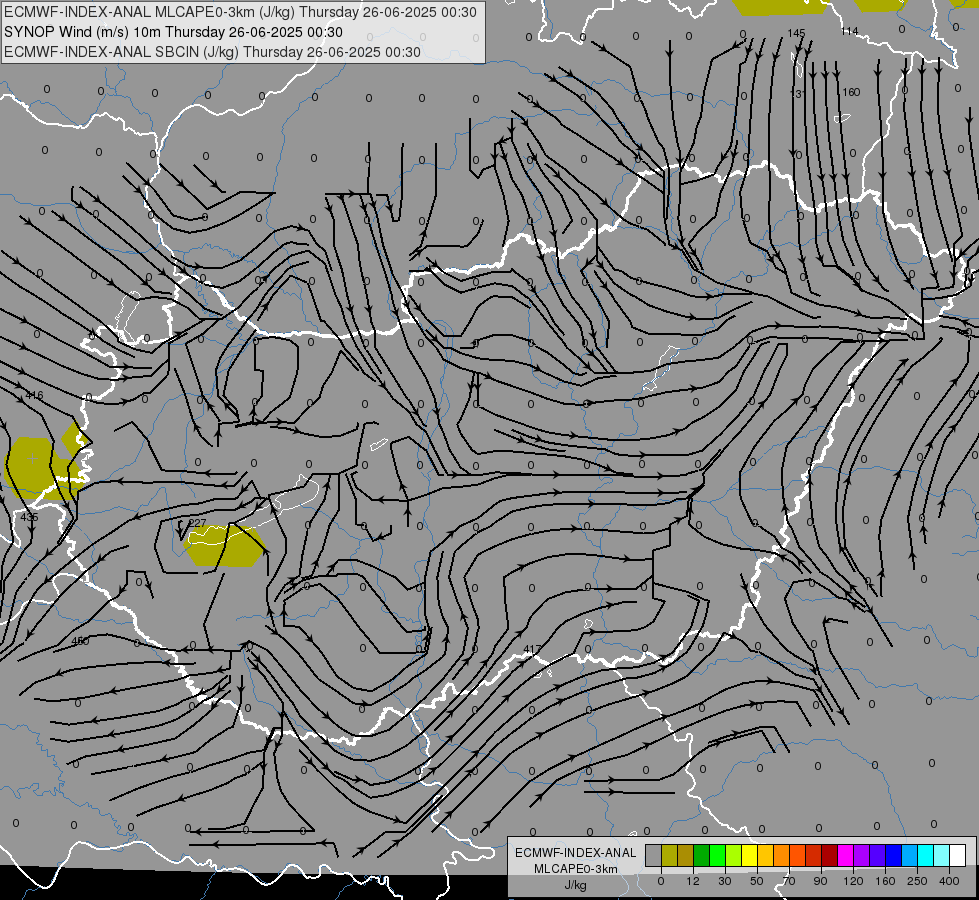Click the station value 114 on the map

click(x=850, y=31)
